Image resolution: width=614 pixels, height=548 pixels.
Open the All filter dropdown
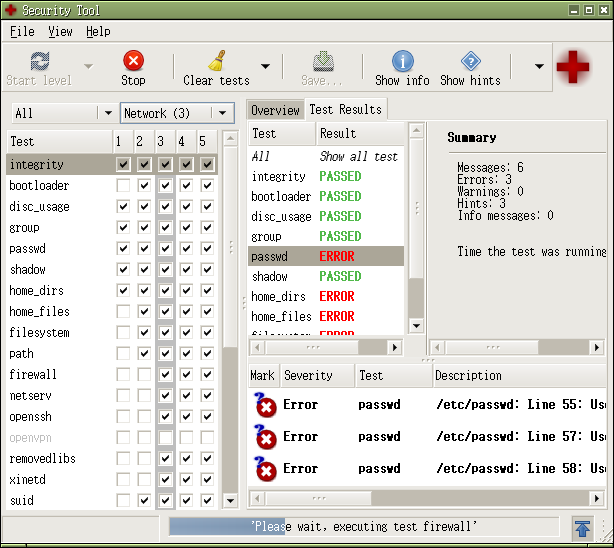click(x=64, y=113)
